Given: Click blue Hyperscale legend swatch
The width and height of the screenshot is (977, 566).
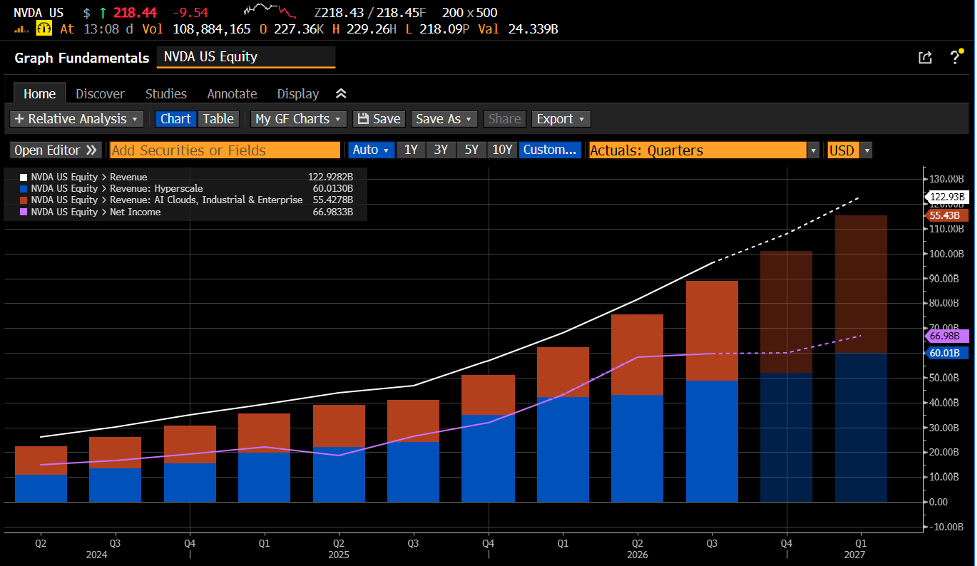Looking at the screenshot, I should (x=24, y=189).
